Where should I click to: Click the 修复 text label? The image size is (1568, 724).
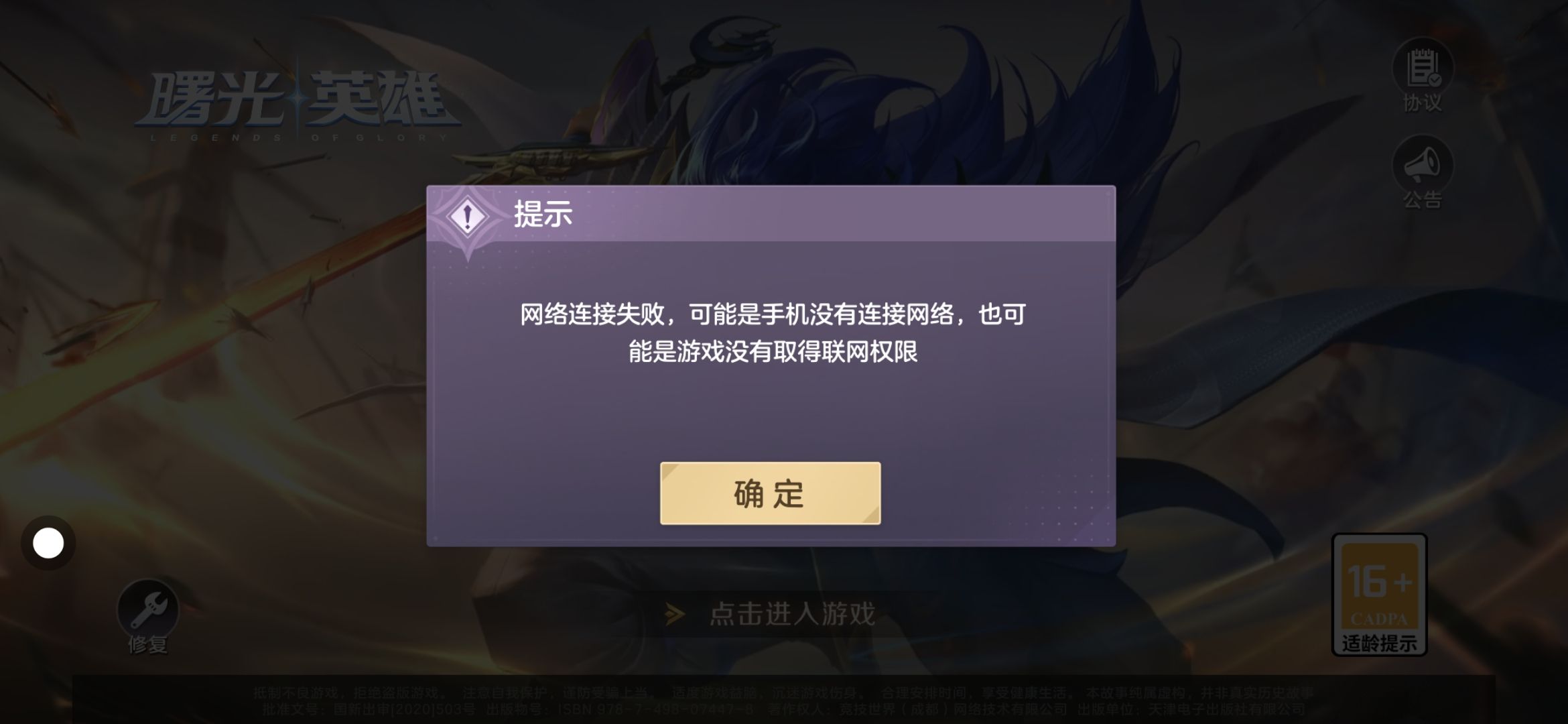click(147, 644)
